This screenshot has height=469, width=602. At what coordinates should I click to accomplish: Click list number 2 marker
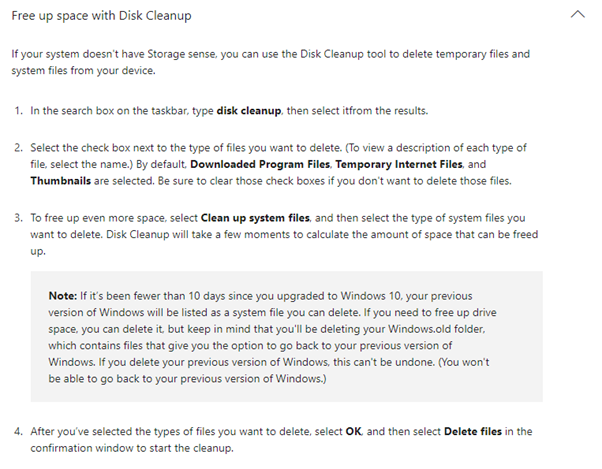[19, 148]
